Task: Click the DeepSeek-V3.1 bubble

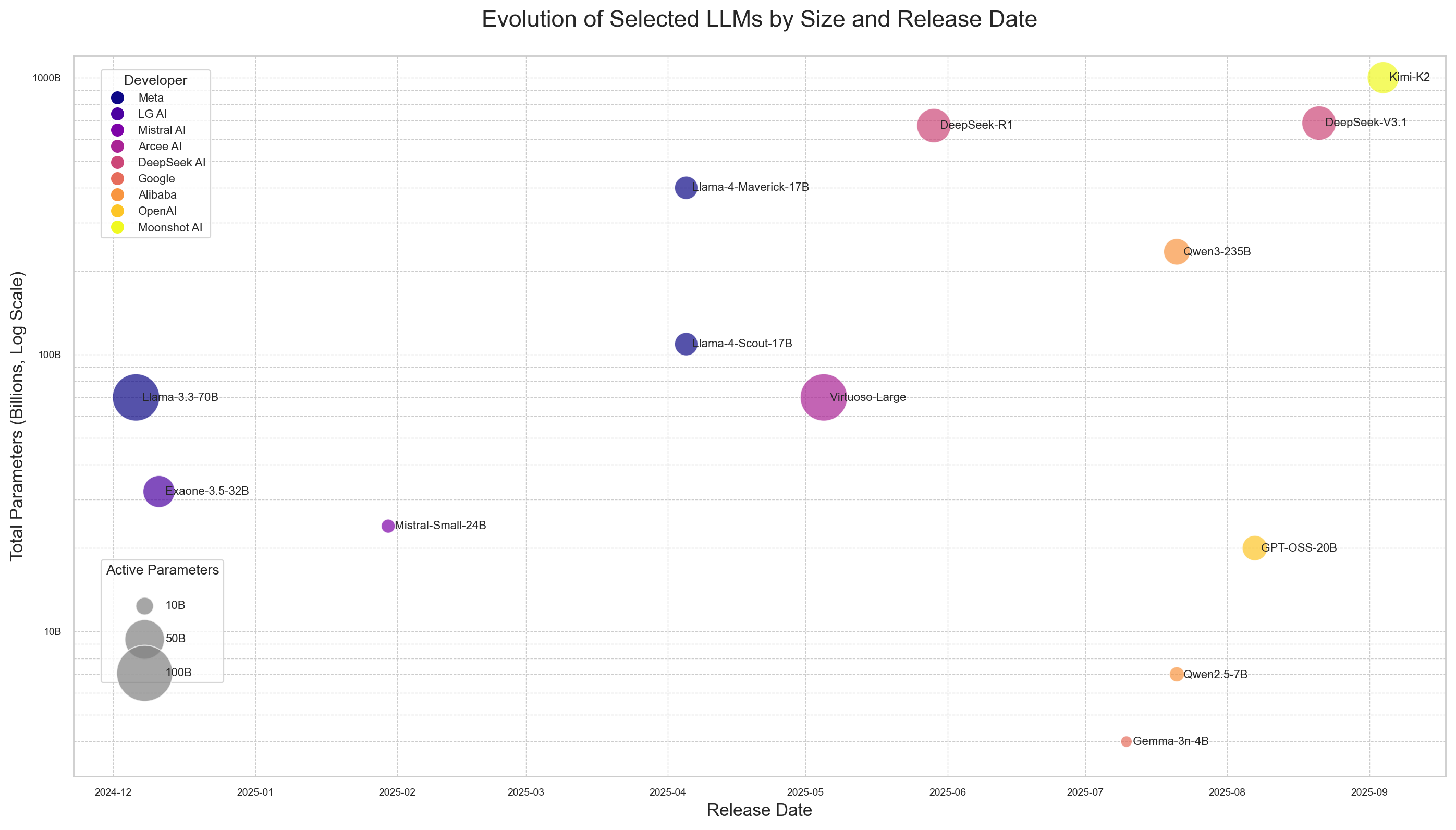Action: [1319, 123]
